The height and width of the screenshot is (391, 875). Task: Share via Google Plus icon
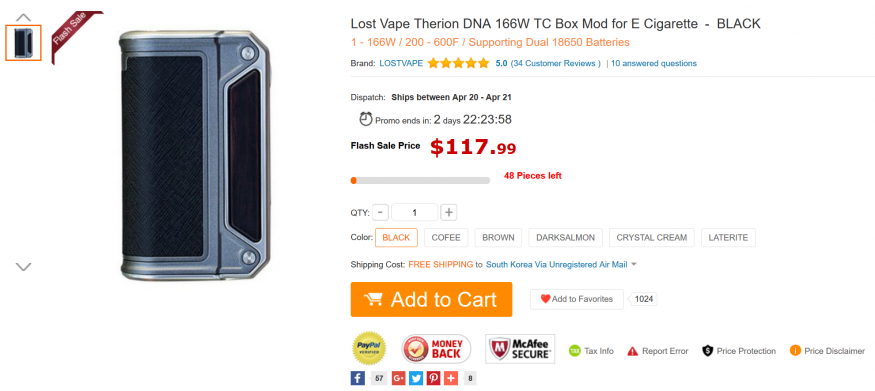[x=398, y=378]
